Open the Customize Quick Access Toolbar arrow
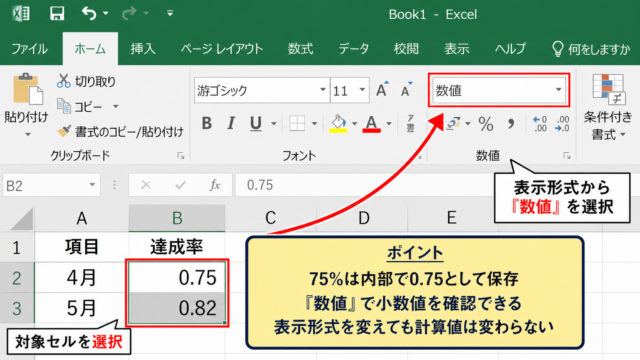This screenshot has height=360, width=640. coord(170,13)
